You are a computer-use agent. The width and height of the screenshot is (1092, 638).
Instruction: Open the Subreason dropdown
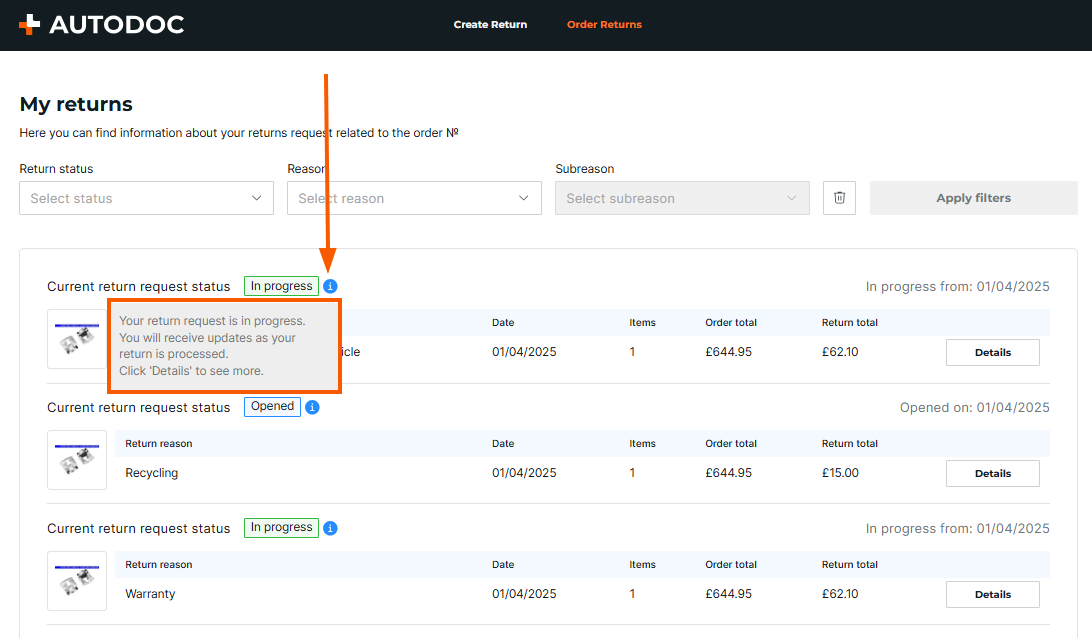(x=682, y=198)
